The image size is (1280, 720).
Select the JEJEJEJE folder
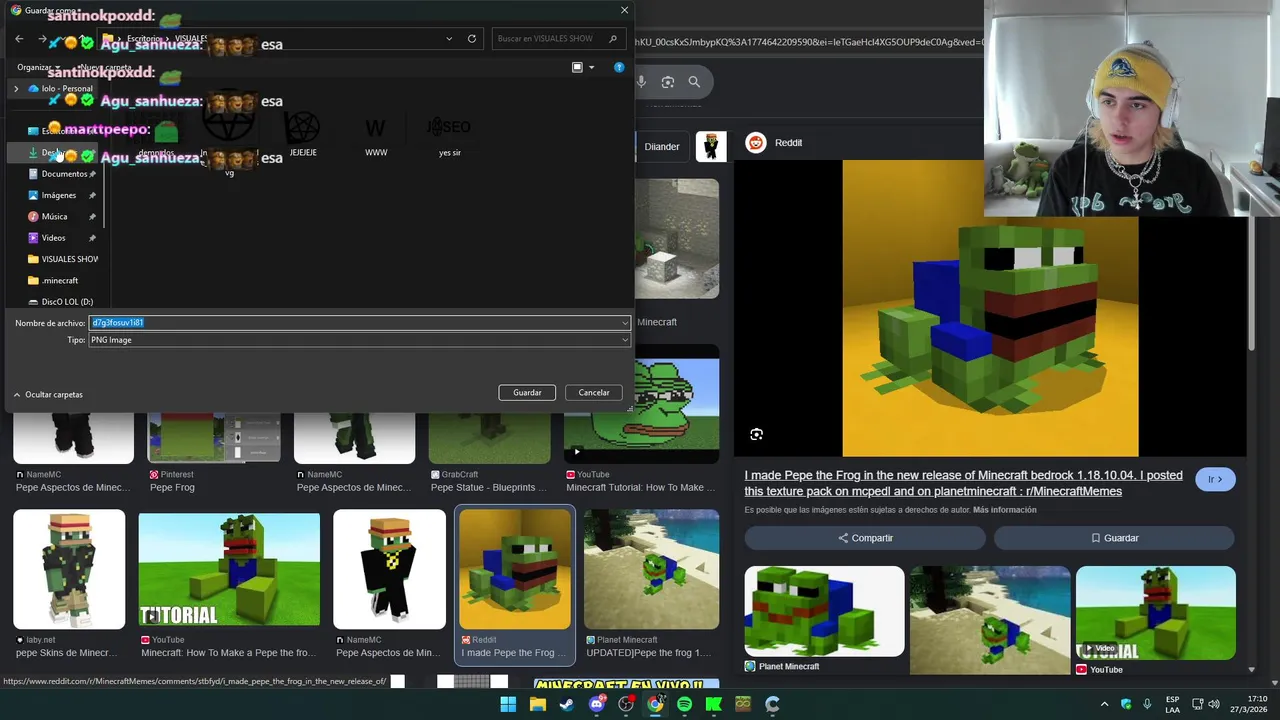click(302, 134)
